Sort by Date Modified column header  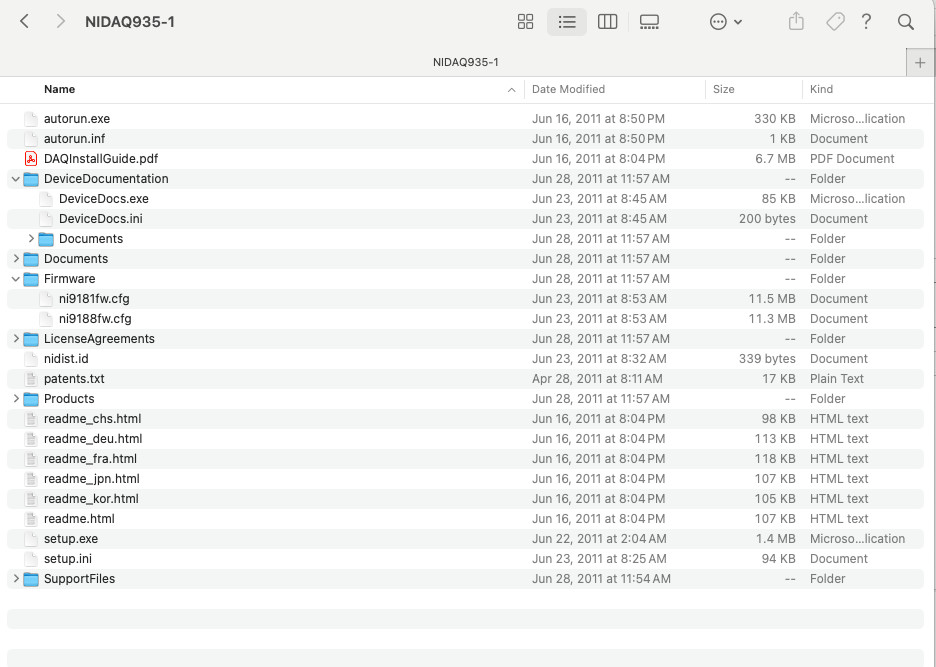(x=568, y=89)
